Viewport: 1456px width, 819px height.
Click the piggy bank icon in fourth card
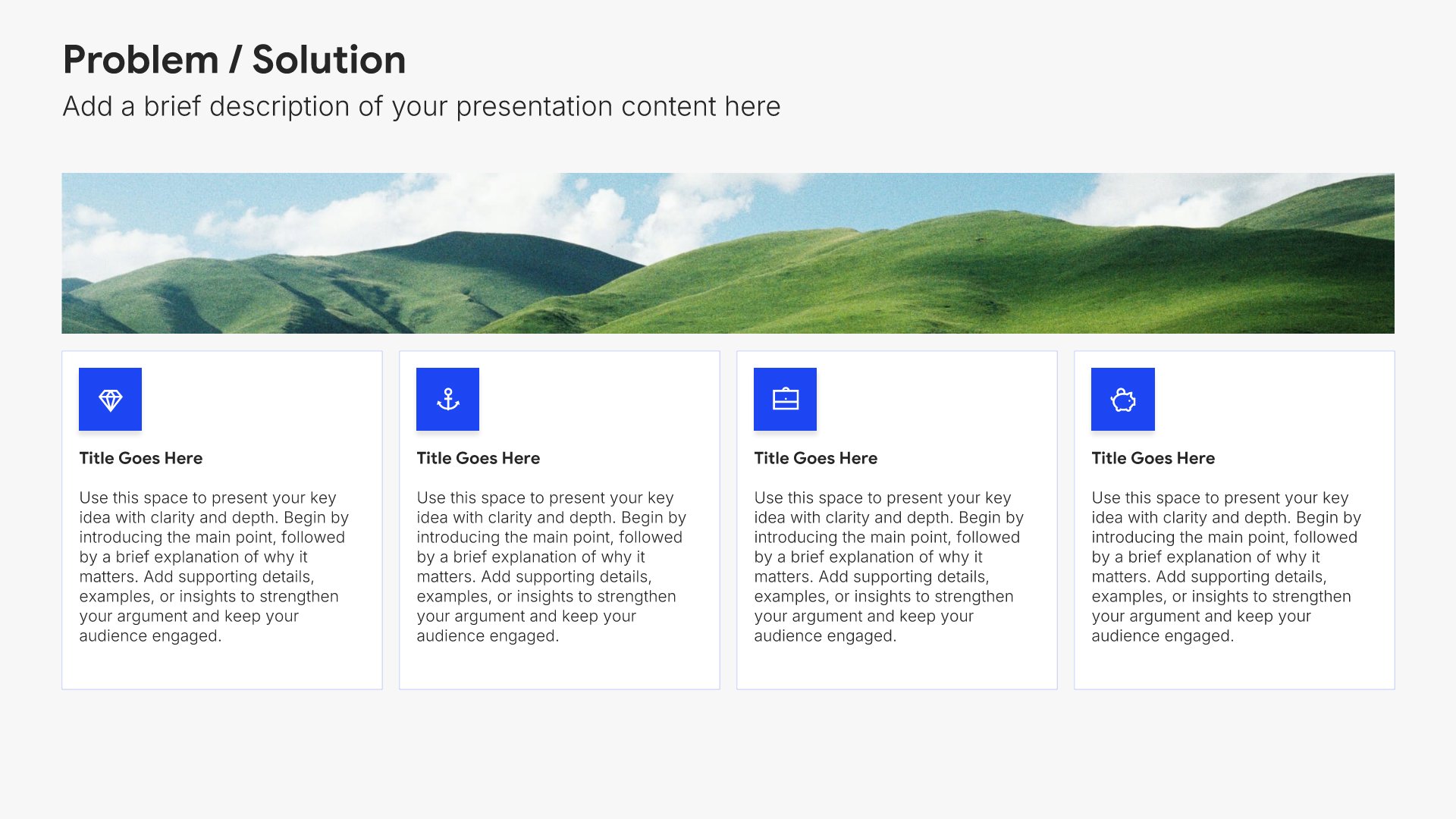[x=1122, y=400]
